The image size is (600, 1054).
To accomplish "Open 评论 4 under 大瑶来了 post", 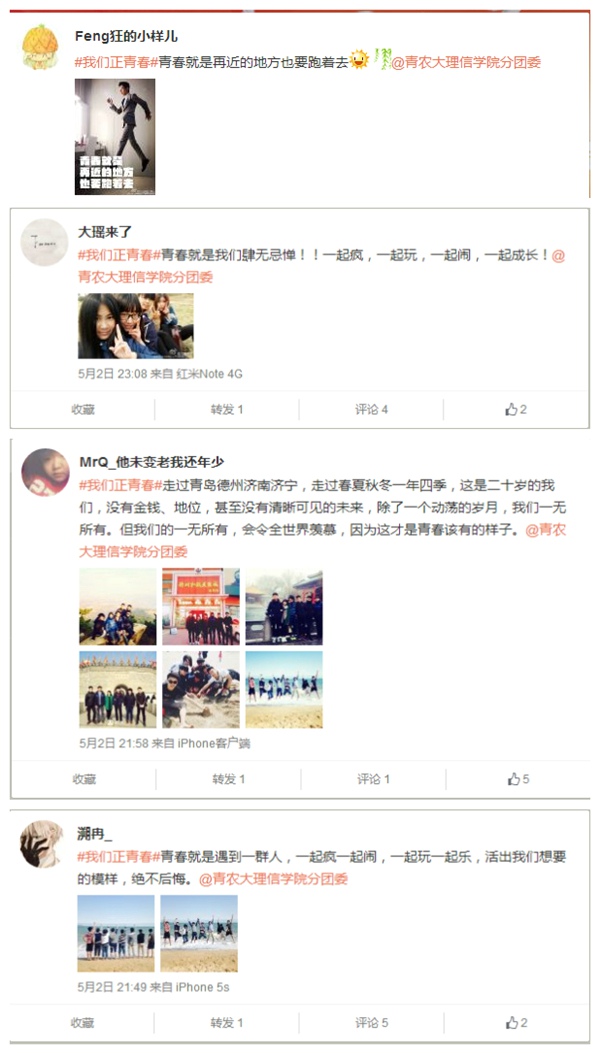I will (x=372, y=409).
